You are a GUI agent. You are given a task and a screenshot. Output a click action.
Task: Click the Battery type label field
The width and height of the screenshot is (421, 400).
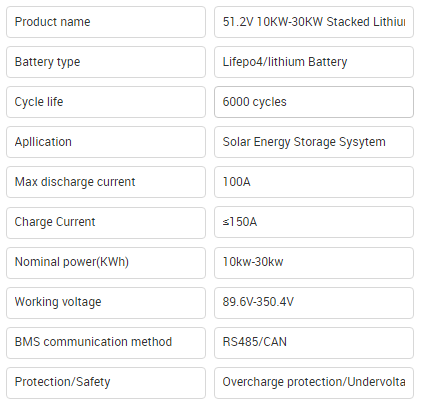106,62
